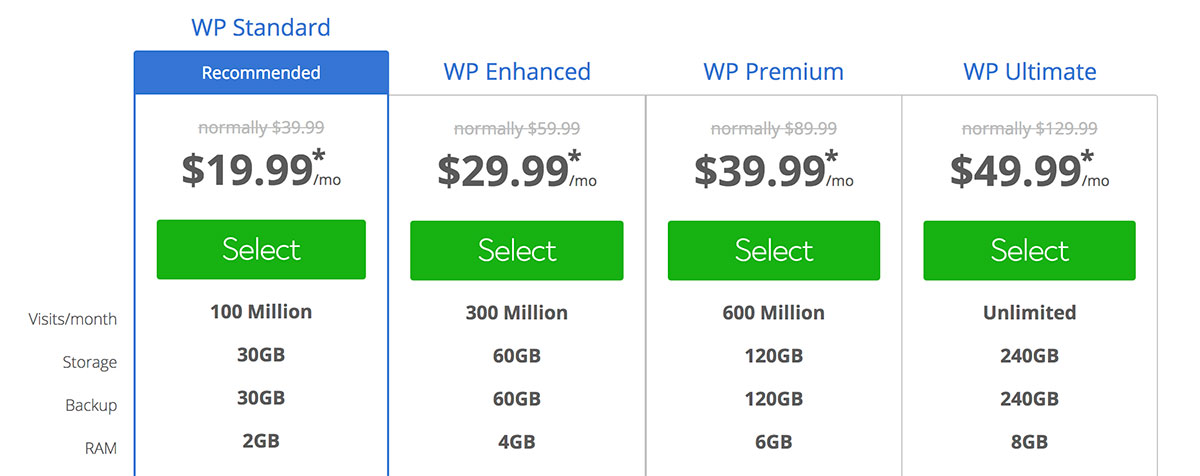
Task: Click the Select button under the $19.99 plan
Action: pos(261,250)
